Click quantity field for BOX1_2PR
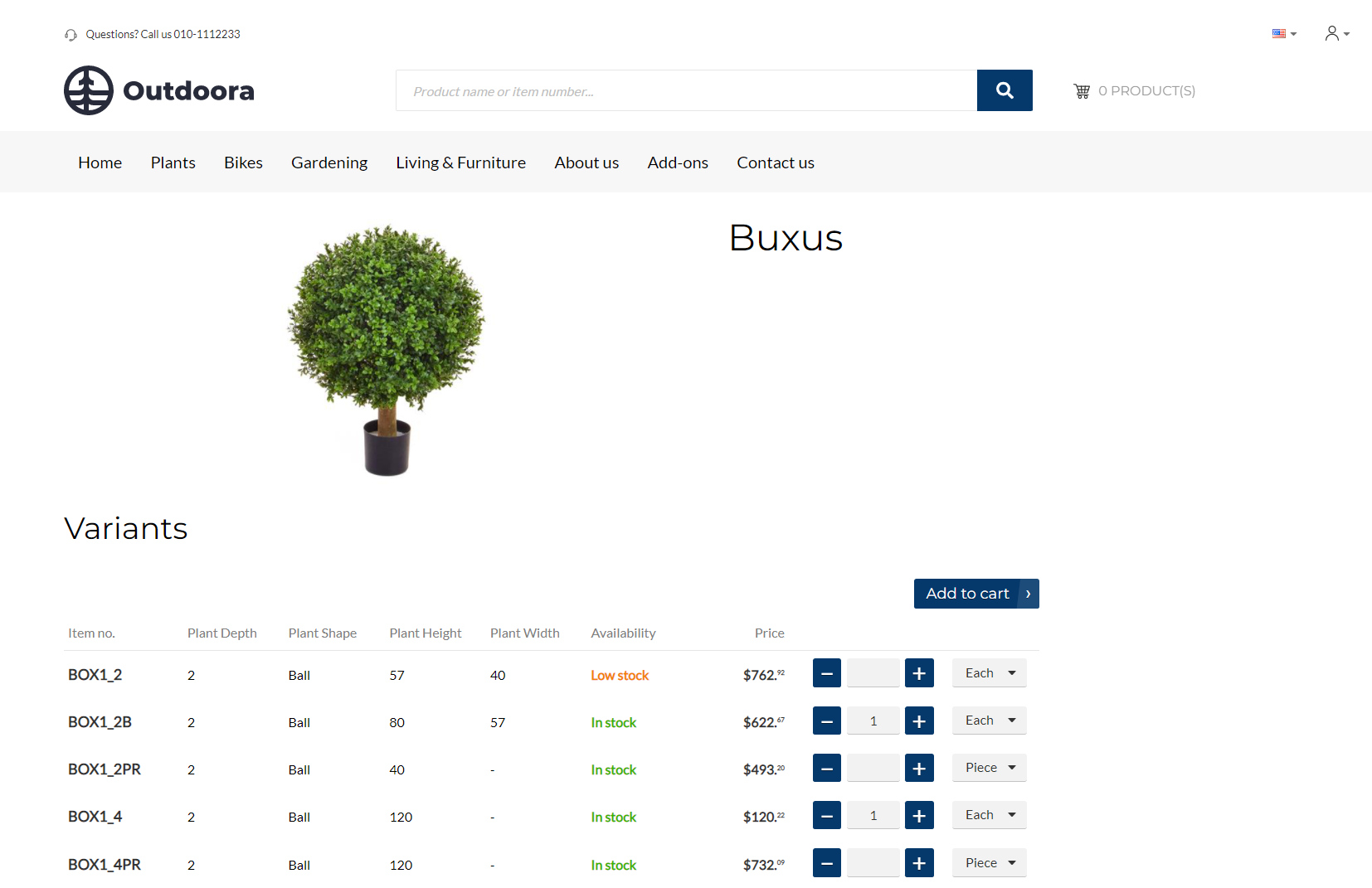The width and height of the screenshot is (1372, 888). coord(873,768)
